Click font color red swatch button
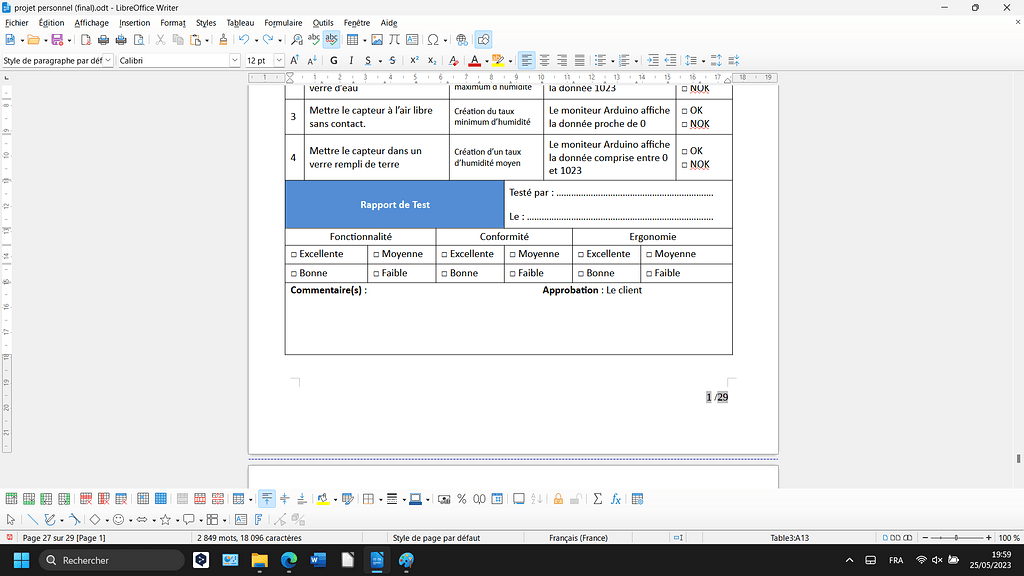The image size is (1024, 576). [475, 61]
